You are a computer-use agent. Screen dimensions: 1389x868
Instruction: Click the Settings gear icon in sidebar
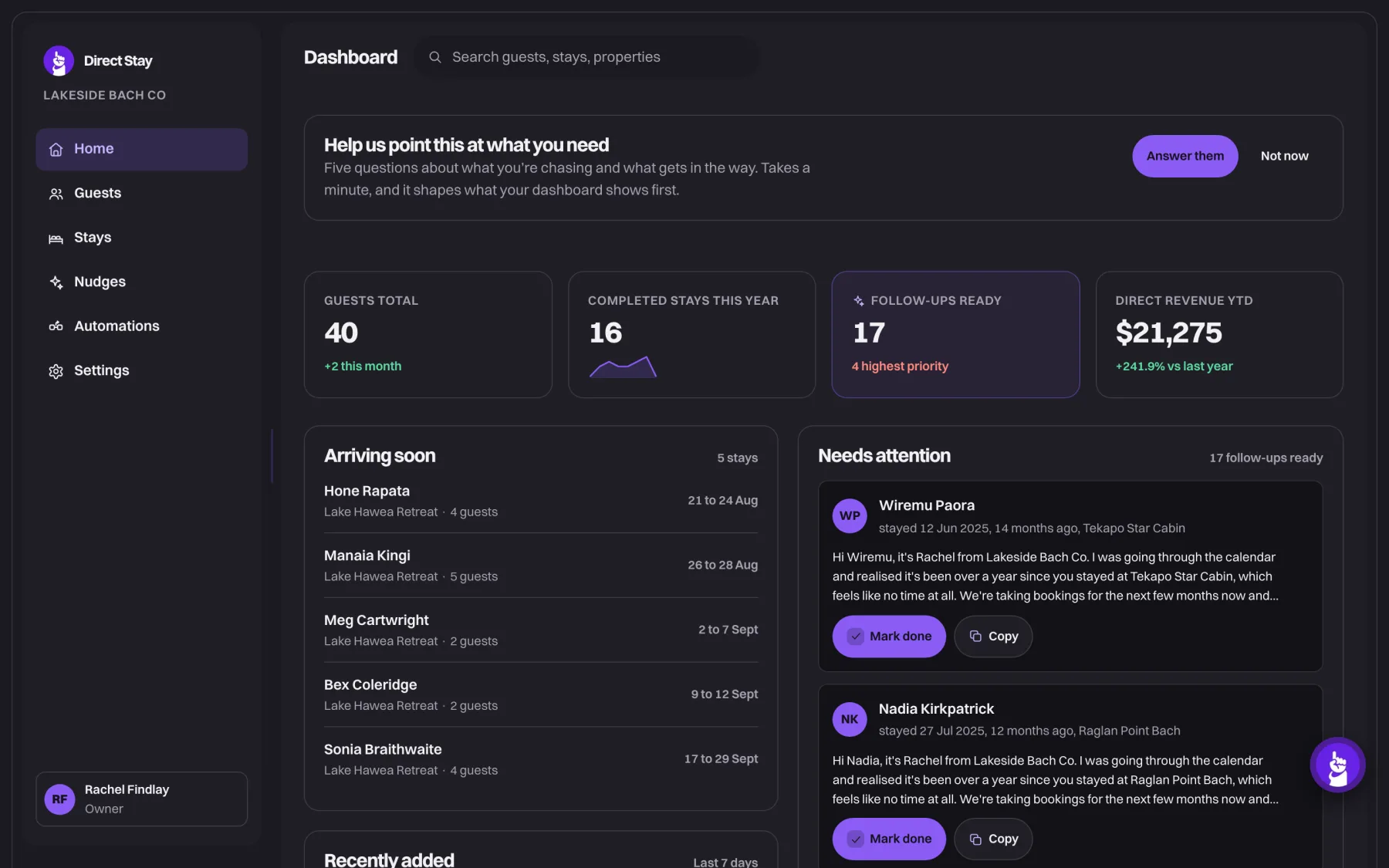click(x=56, y=371)
